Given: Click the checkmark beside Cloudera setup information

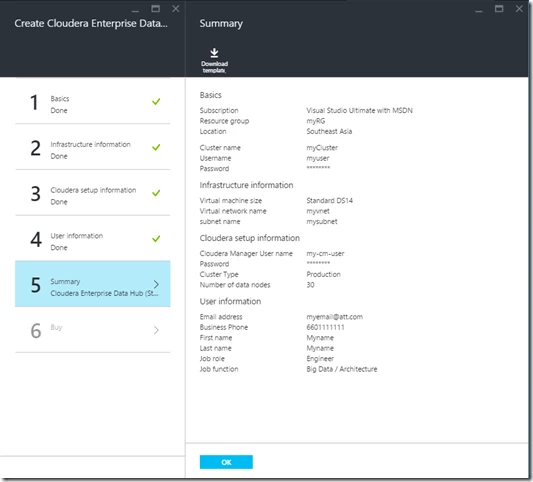Looking at the screenshot, I should click(x=156, y=193).
